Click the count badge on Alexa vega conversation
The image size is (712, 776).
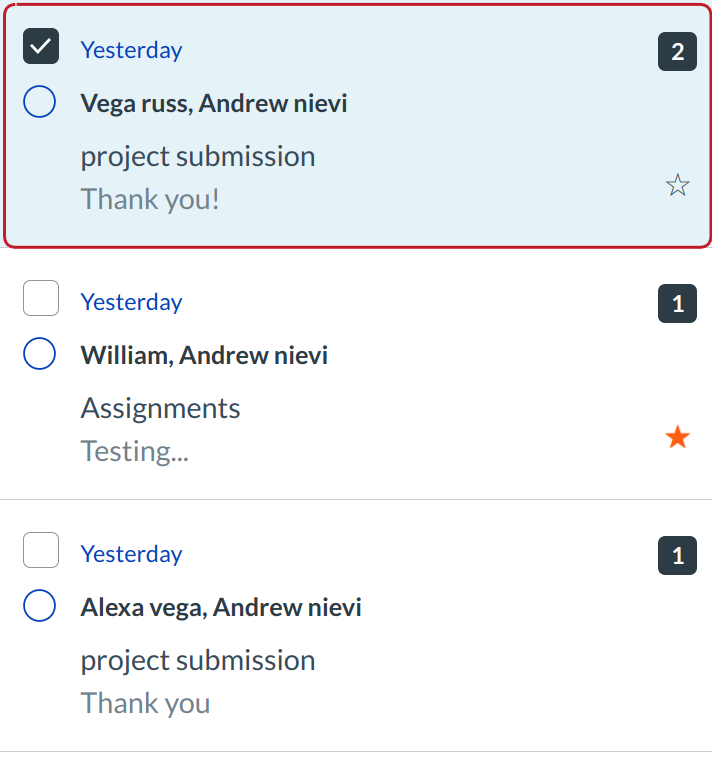tap(677, 556)
